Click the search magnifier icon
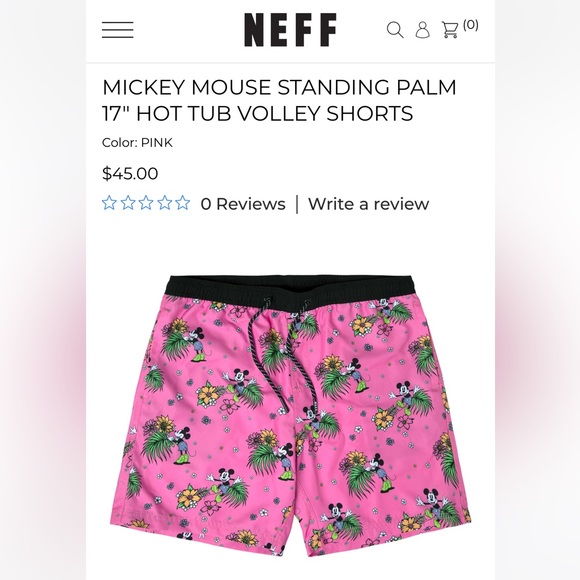The height and width of the screenshot is (580, 580). (395, 30)
